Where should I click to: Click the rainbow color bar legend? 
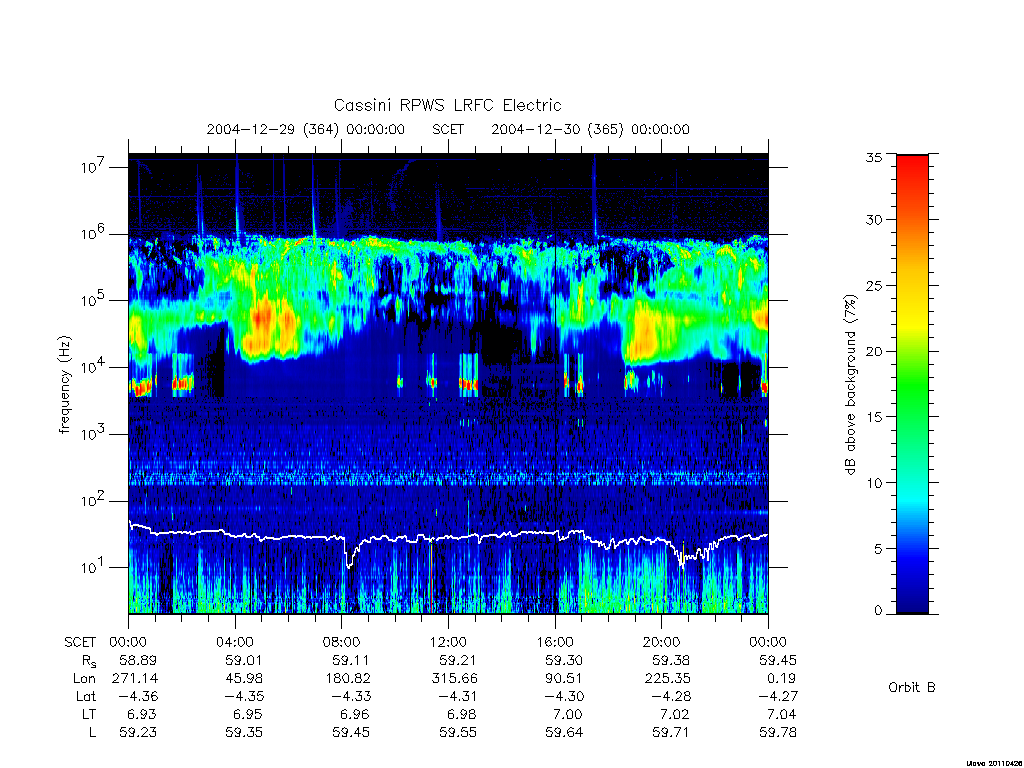pyautogui.click(x=912, y=384)
